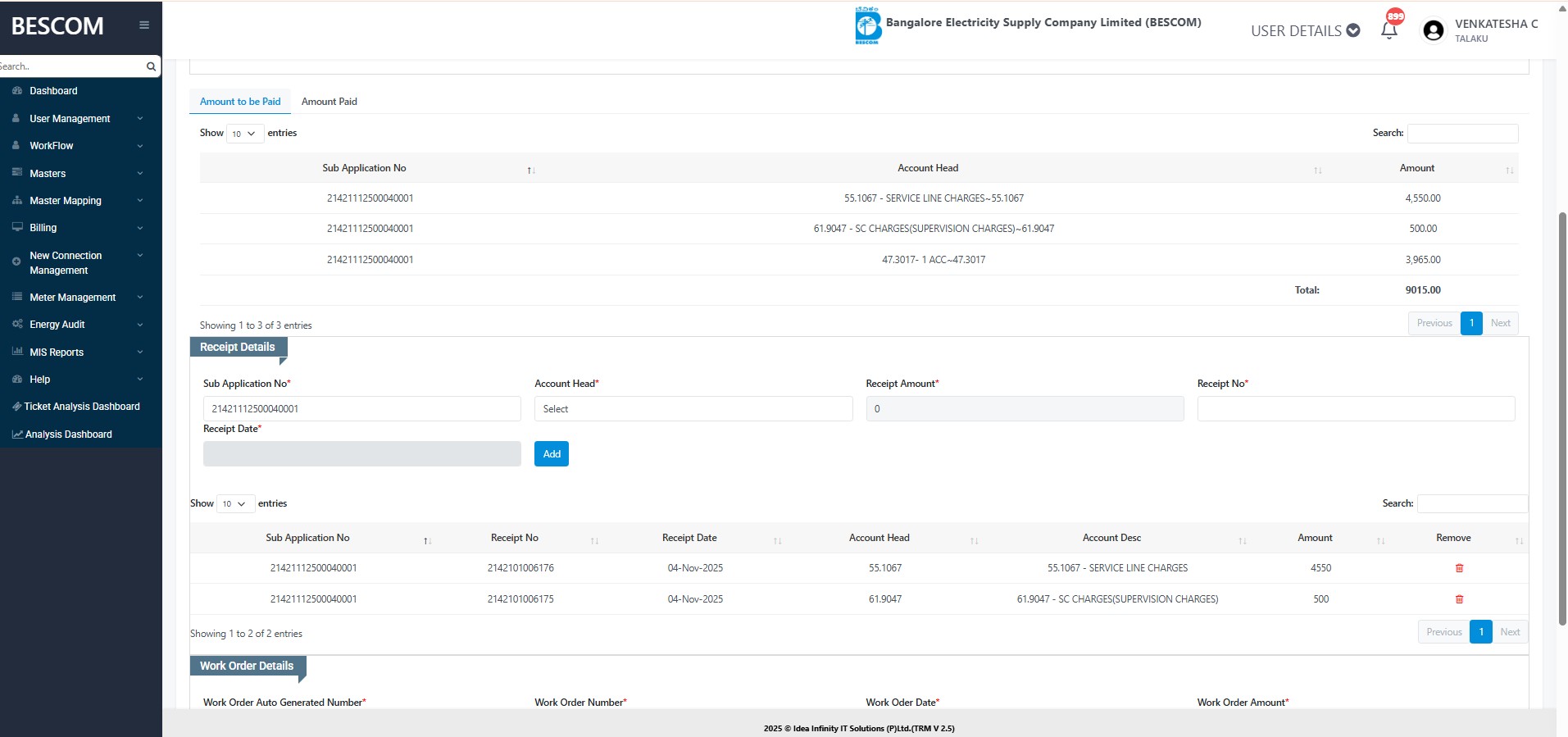The width and height of the screenshot is (1568, 737).
Task: Click the Masters sidebar icon
Action: (16, 173)
